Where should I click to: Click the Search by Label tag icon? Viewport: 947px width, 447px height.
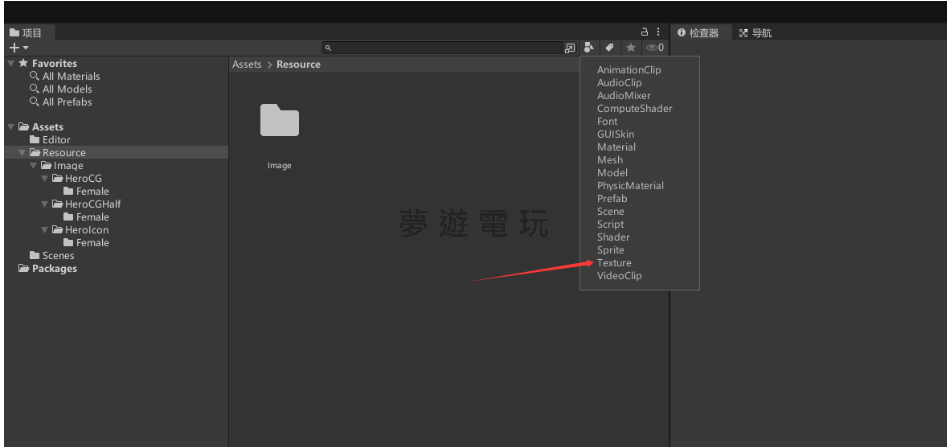[609, 47]
